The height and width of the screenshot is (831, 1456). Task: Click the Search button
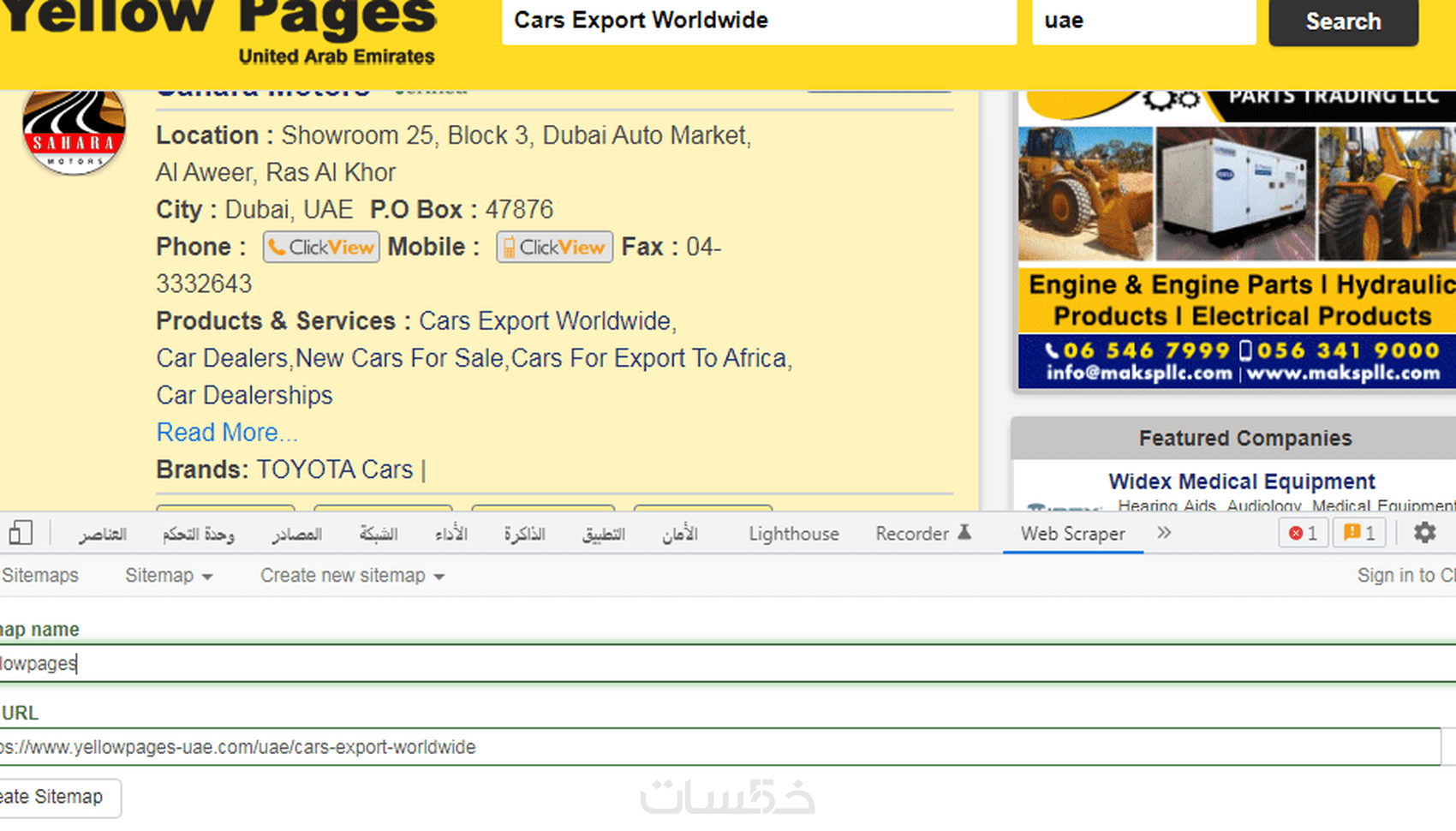point(1343,21)
